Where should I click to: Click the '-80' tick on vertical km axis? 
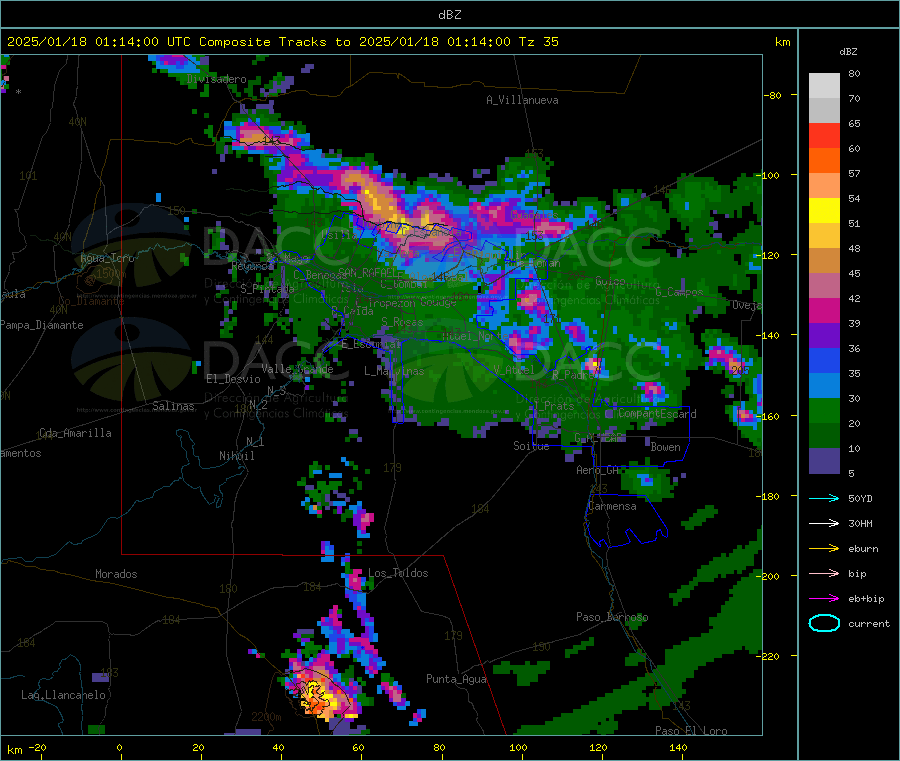click(x=773, y=95)
